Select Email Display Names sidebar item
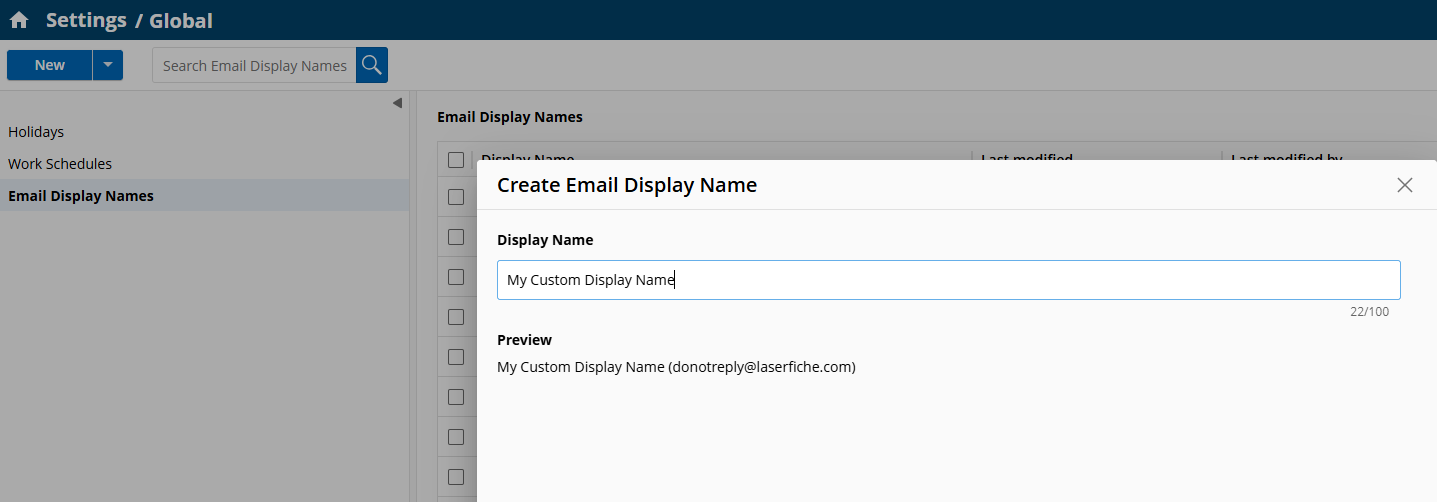The height and width of the screenshot is (502, 1437). (x=81, y=196)
